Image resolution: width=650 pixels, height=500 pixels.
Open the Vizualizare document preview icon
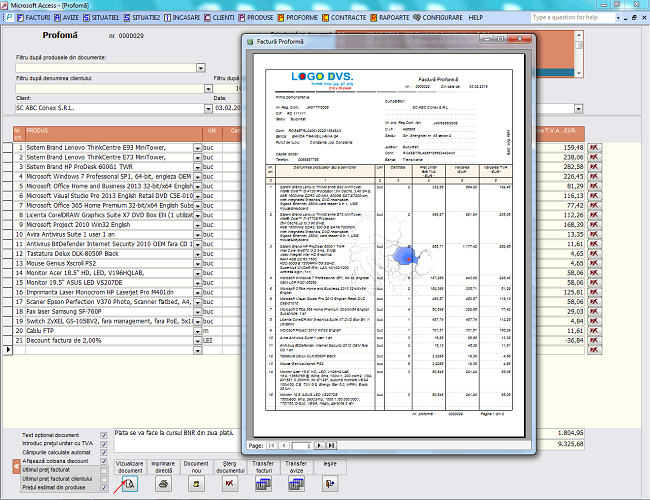pos(130,484)
